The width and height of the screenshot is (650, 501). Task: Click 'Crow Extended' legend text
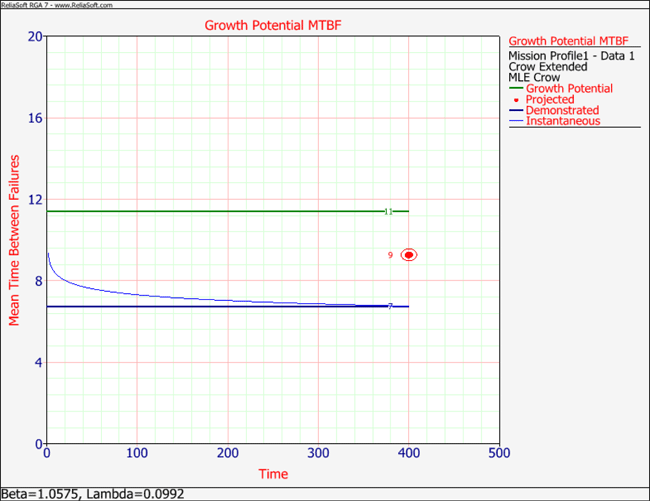tap(548, 67)
